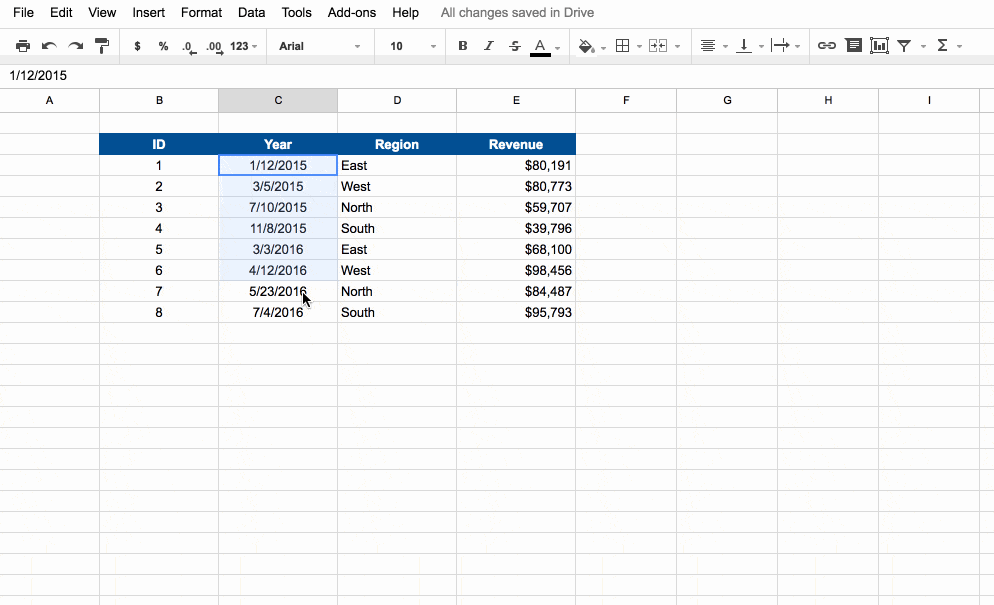Toggle italic formatting
Viewport: 994px width, 605px height.
click(487, 45)
